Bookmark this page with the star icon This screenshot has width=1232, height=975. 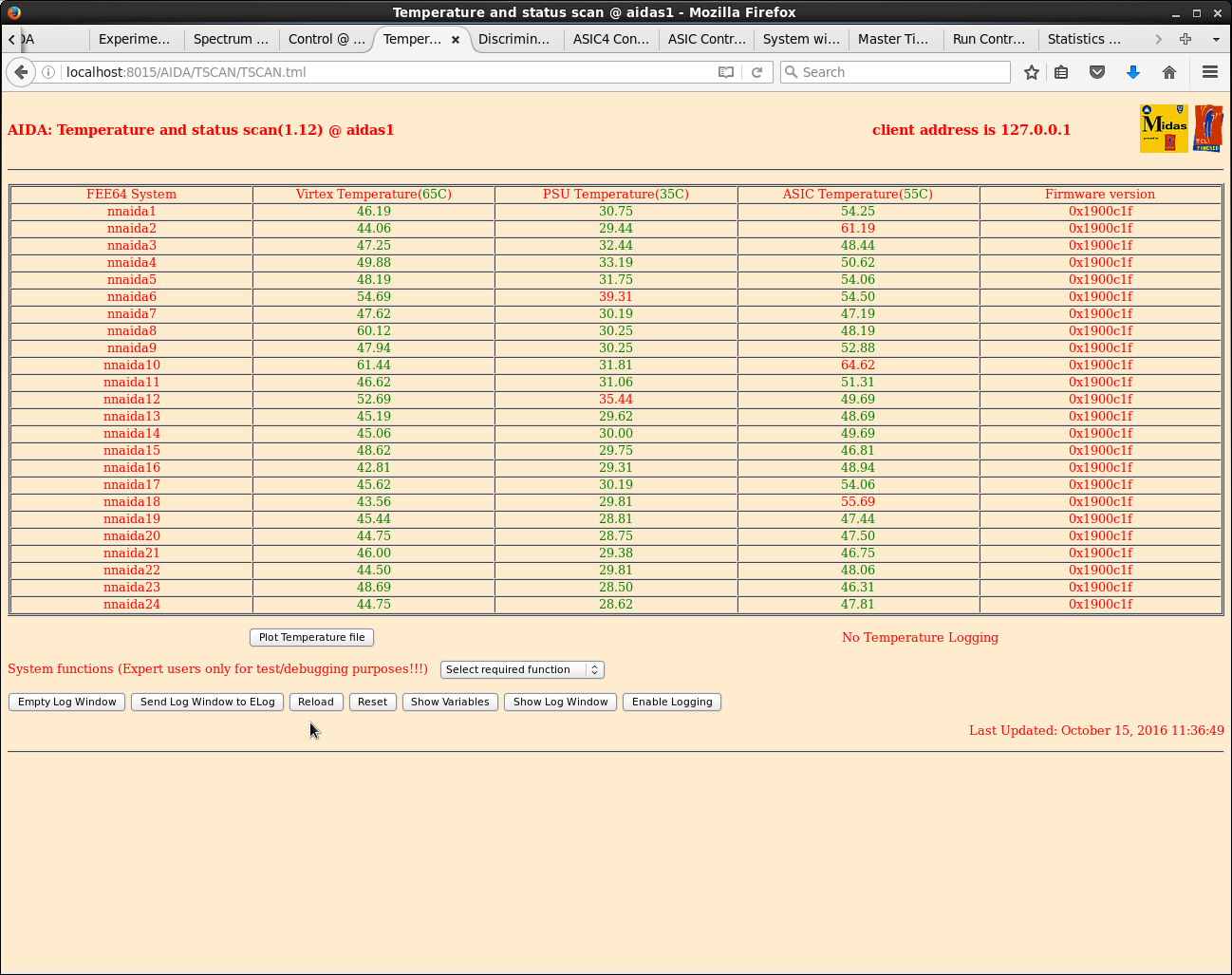[1032, 72]
